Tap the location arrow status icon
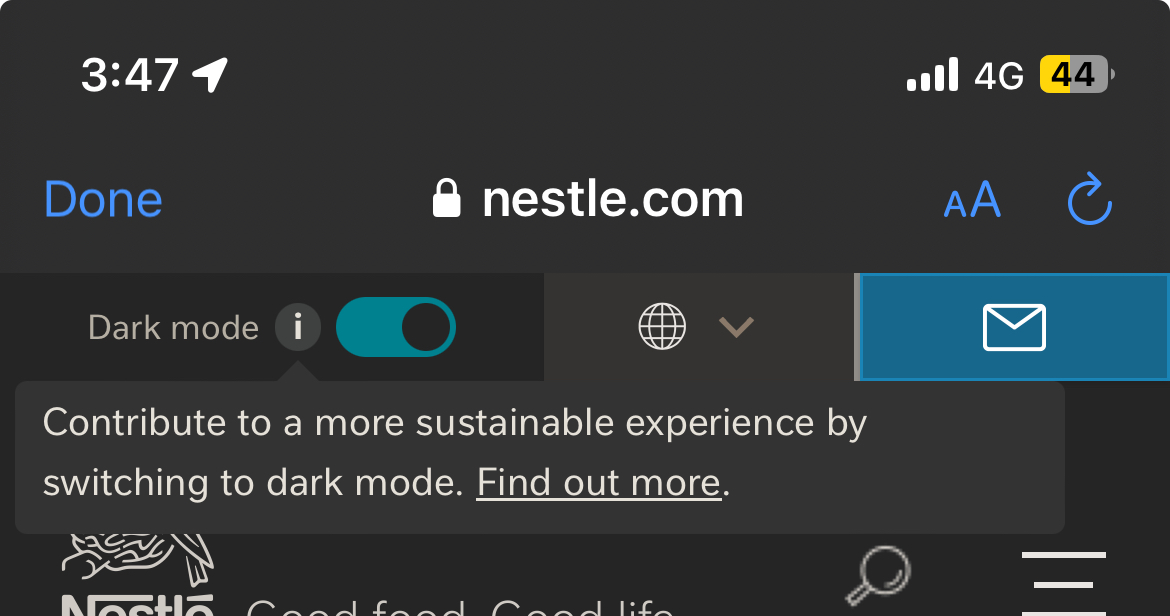Image resolution: width=1170 pixels, height=616 pixels. [x=210, y=75]
